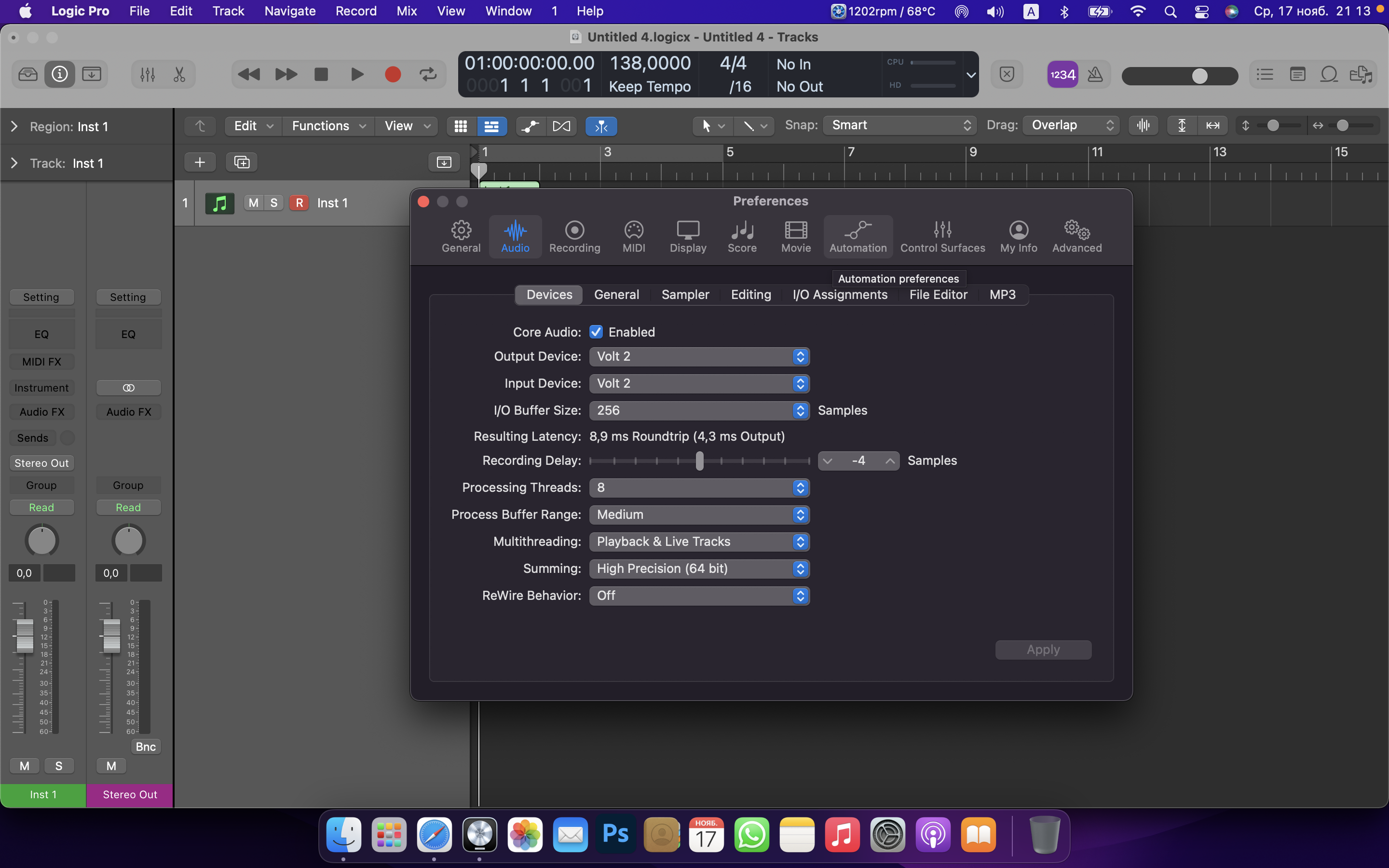The image size is (1389, 868).
Task: Click the Apply button
Action: (1043, 650)
